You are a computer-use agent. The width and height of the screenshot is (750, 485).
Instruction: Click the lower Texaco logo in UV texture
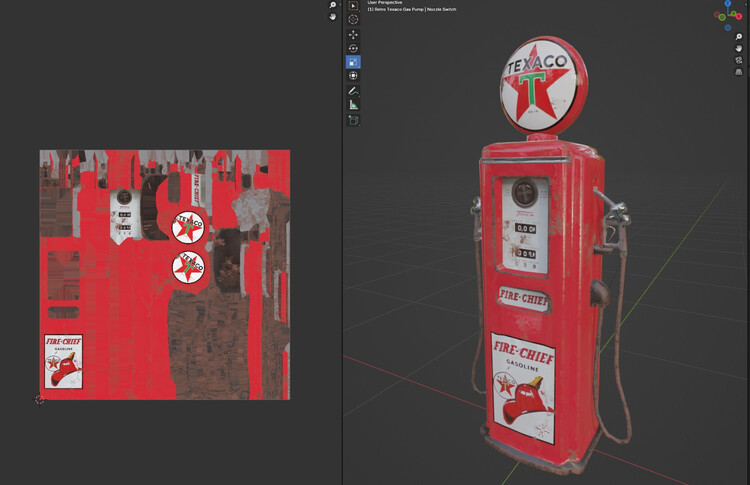[x=188, y=267]
